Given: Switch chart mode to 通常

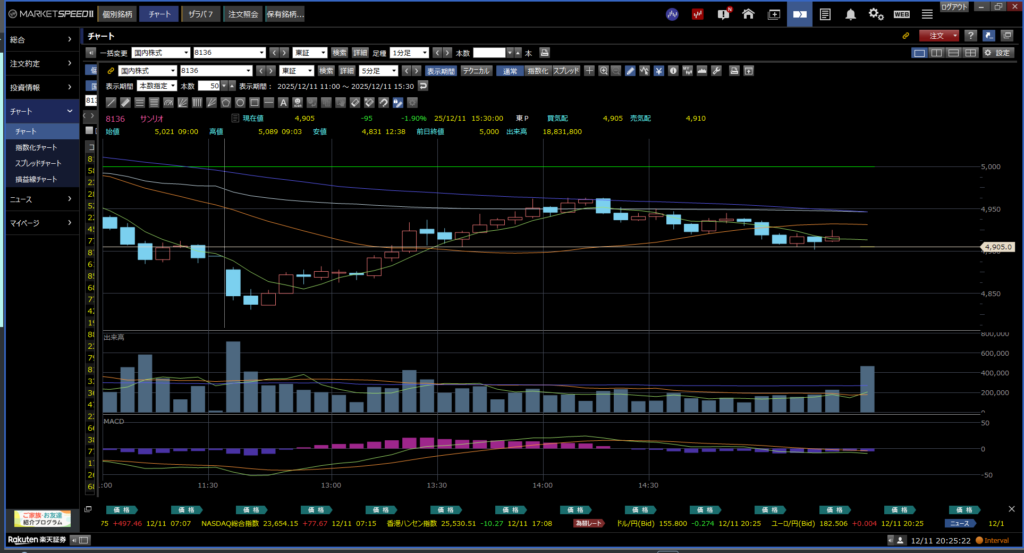Looking at the screenshot, I should (x=510, y=71).
